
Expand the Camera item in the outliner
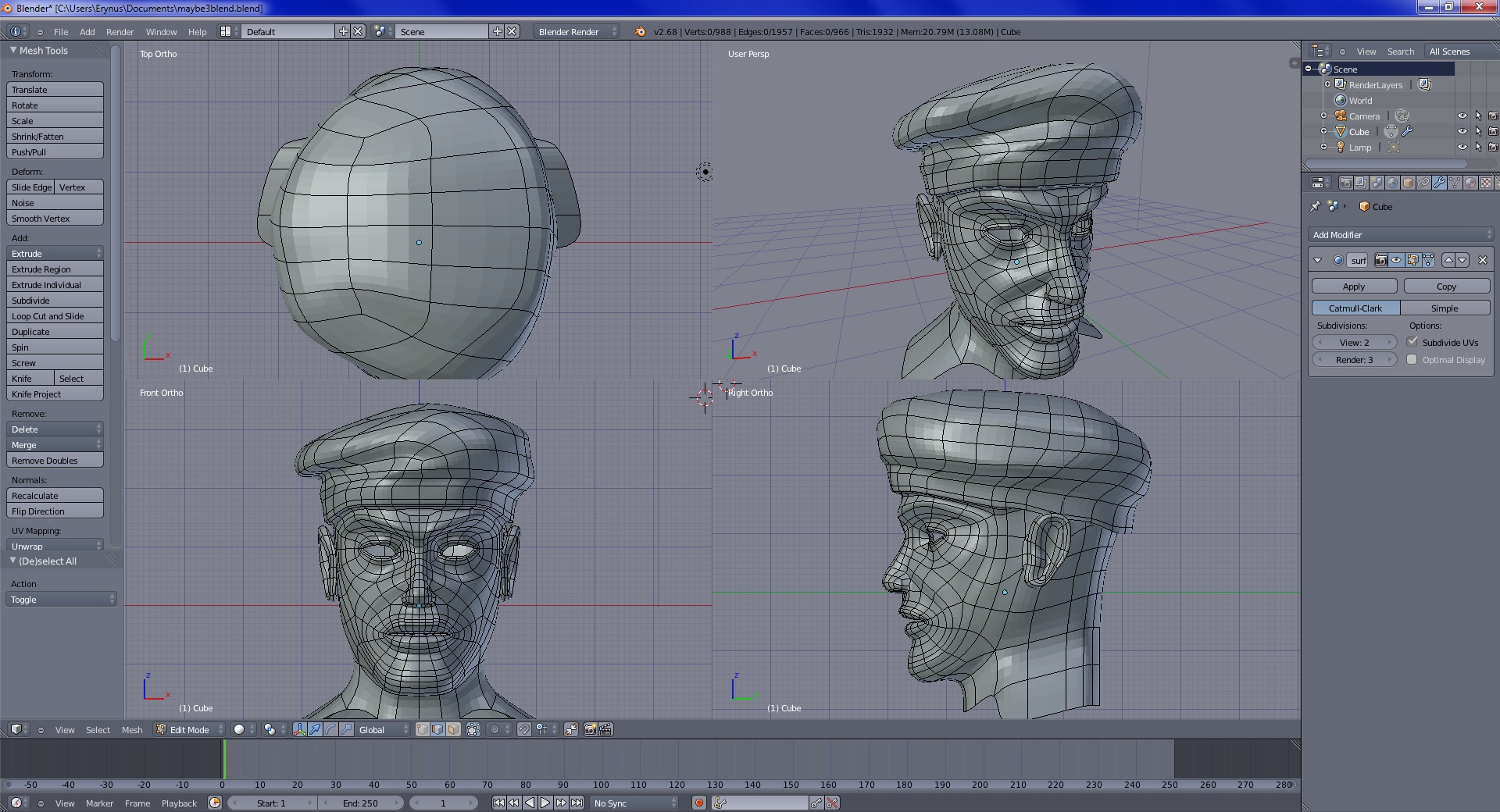pyautogui.click(x=1324, y=116)
